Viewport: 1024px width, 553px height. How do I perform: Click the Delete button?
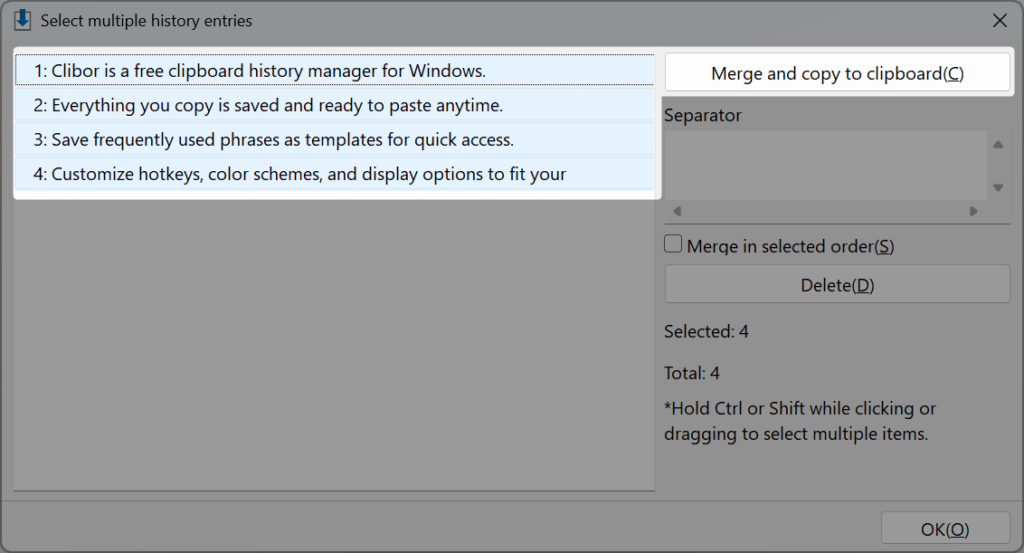pos(837,285)
